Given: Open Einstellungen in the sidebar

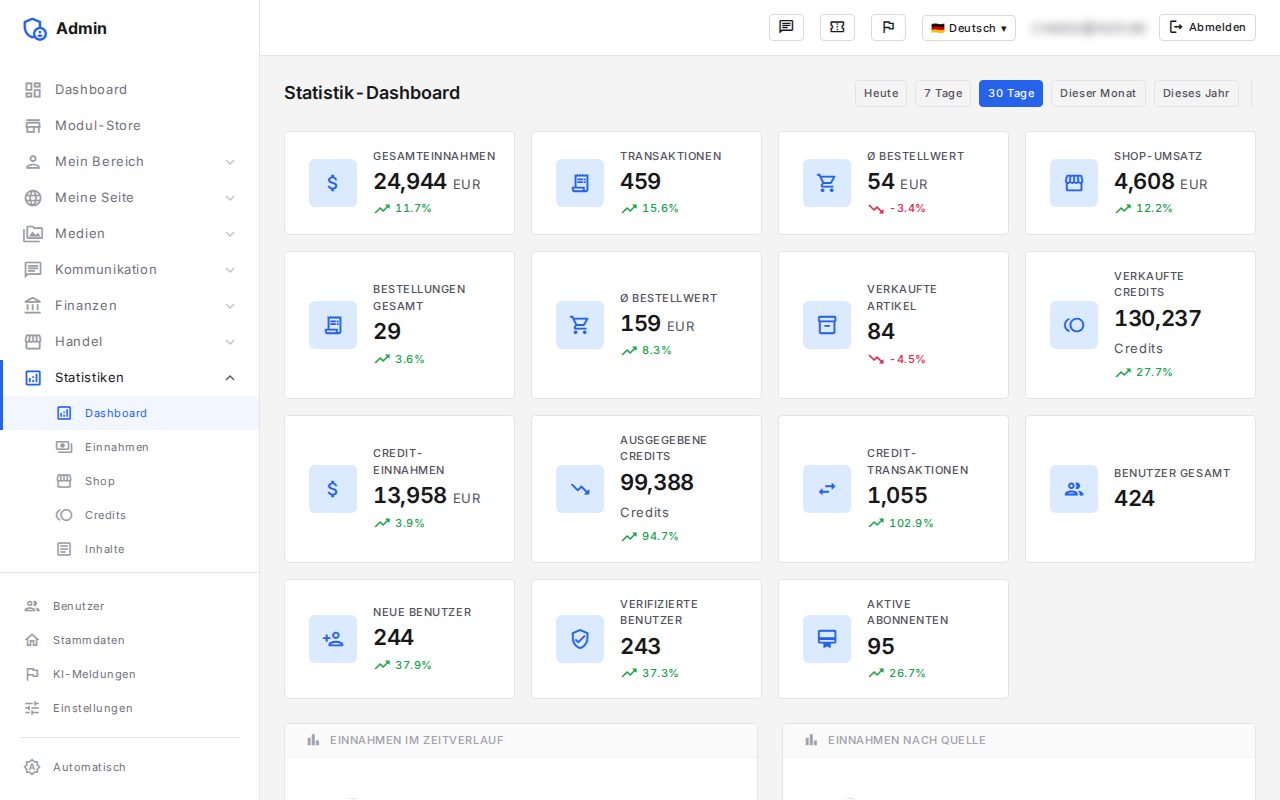Looking at the screenshot, I should [x=130, y=708].
